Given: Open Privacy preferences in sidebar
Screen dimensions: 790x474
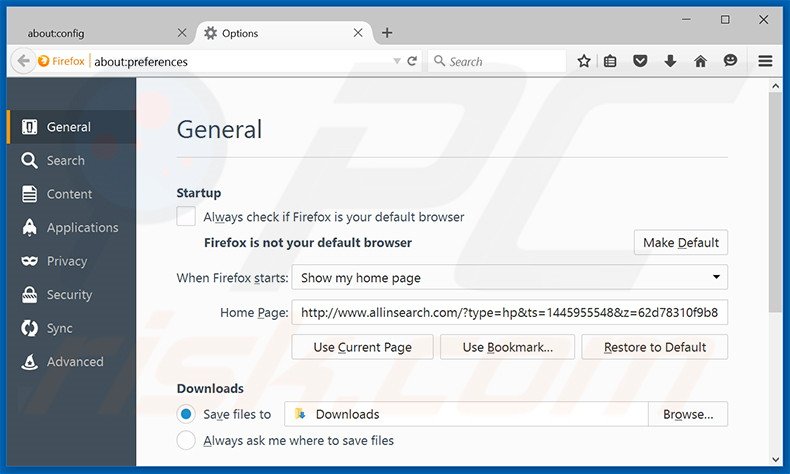Looking at the screenshot, I should click(71, 261).
